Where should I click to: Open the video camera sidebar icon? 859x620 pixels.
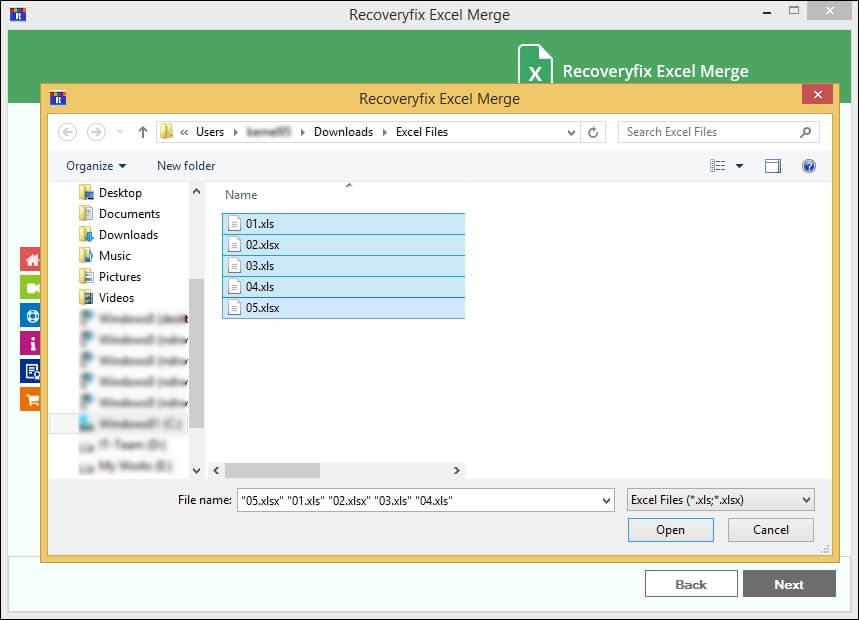(x=31, y=288)
